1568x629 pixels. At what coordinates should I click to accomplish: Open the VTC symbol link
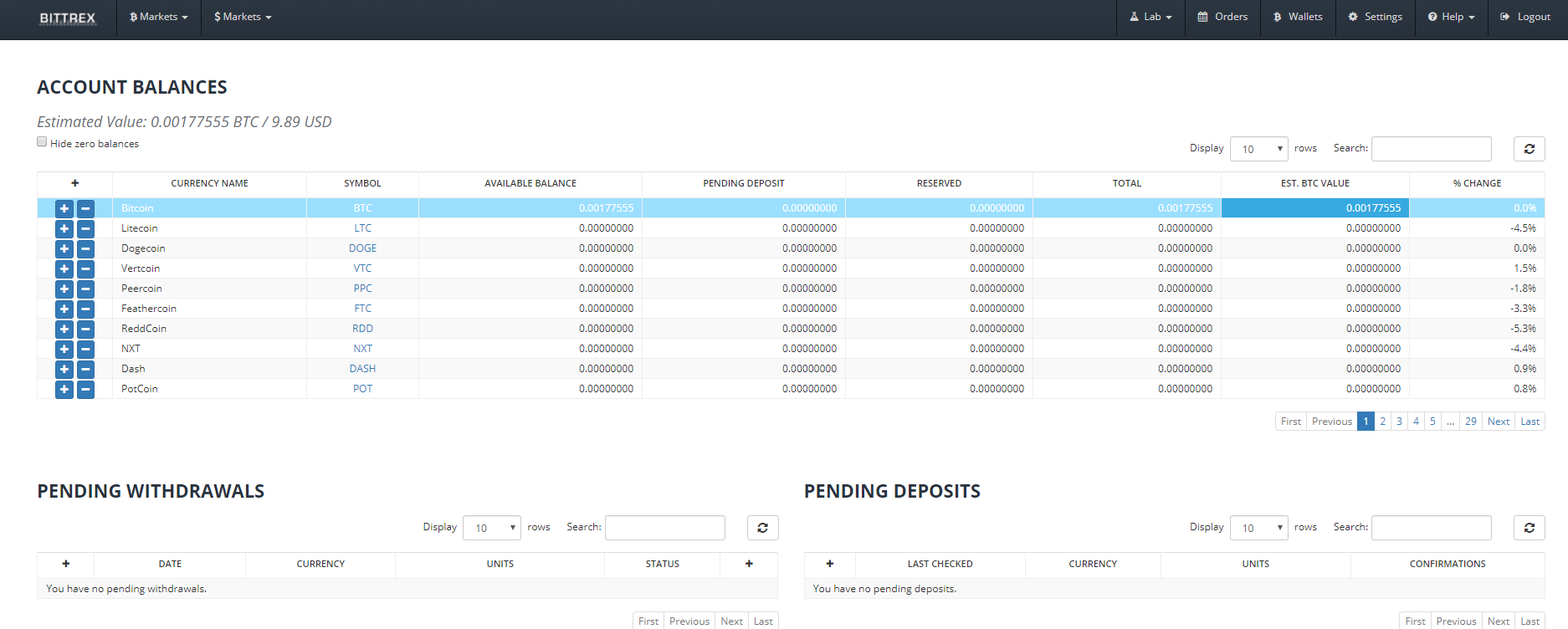362,268
